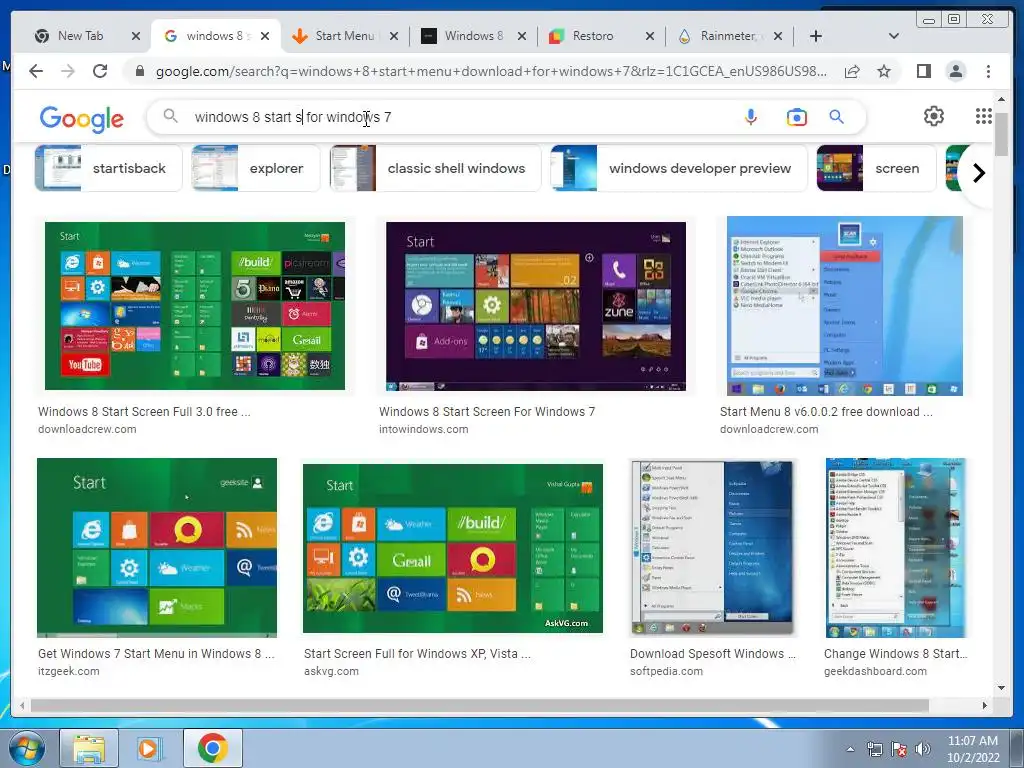Open volume control in system tray
Viewport: 1024px width, 768px height.
(922, 749)
